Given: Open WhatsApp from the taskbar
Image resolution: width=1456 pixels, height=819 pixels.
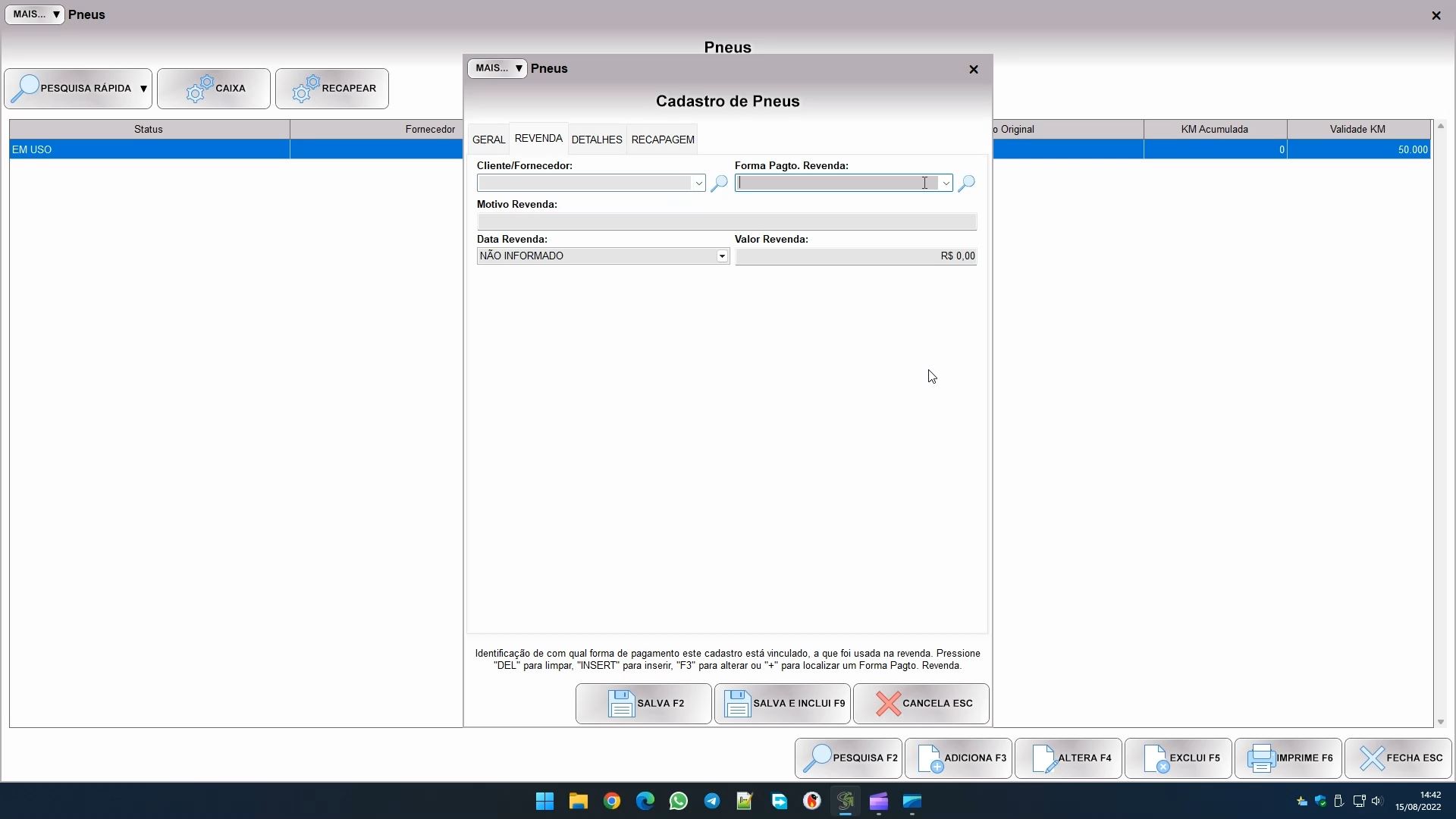Looking at the screenshot, I should coord(679,802).
